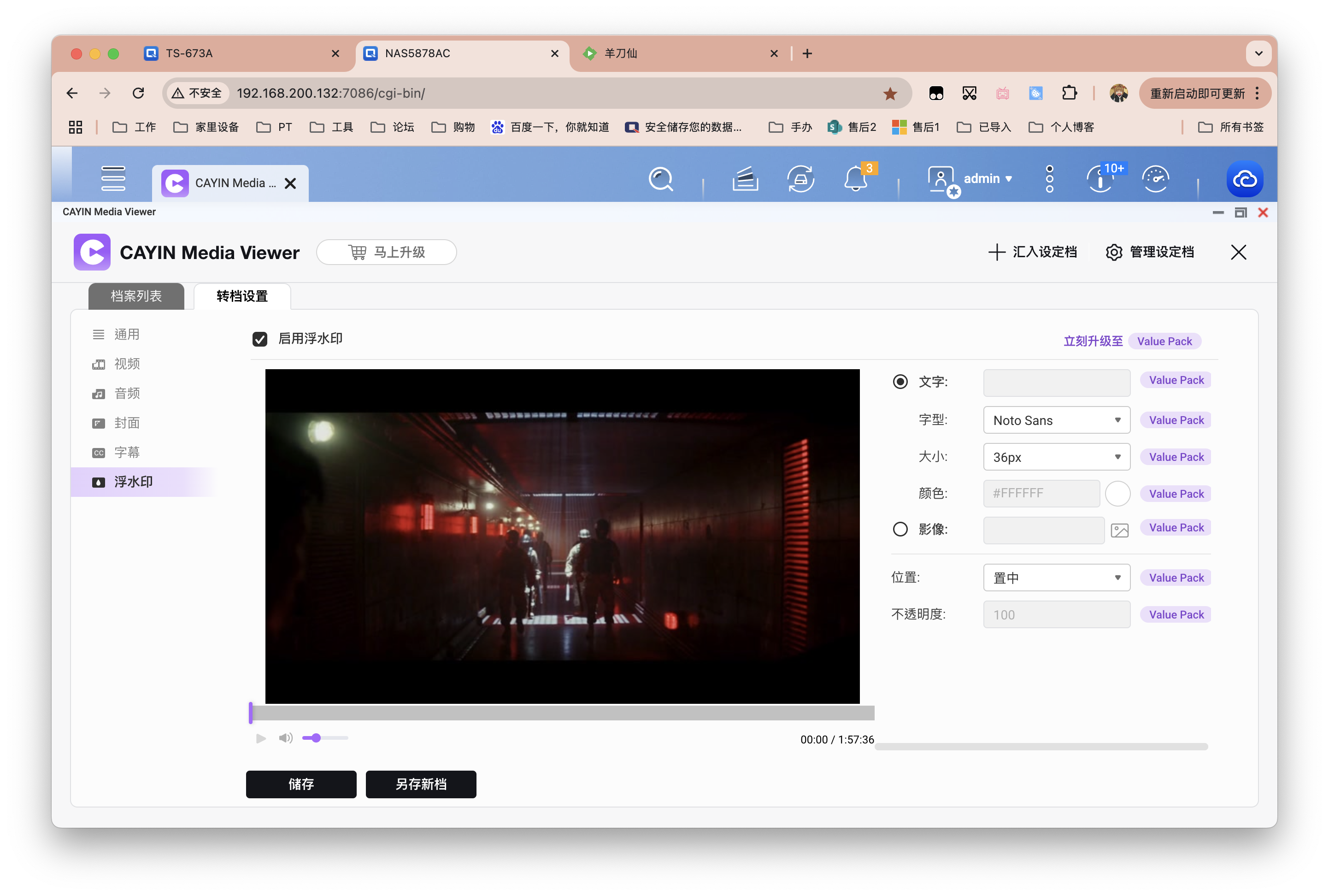Screen dimensions: 1329x896
Task: Expand the 置中 position dropdown
Action: 1057,578
